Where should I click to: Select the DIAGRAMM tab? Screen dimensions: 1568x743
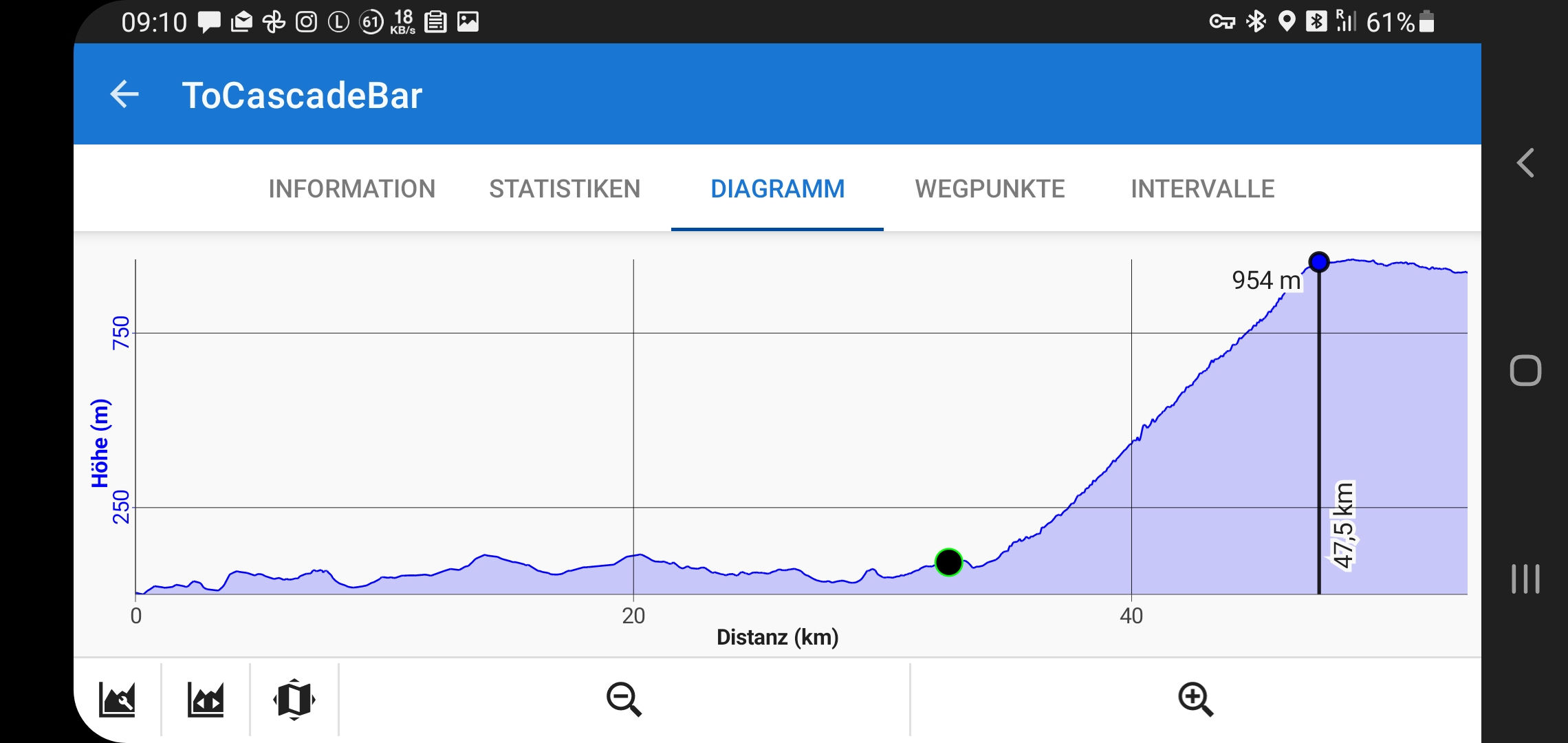(x=777, y=189)
